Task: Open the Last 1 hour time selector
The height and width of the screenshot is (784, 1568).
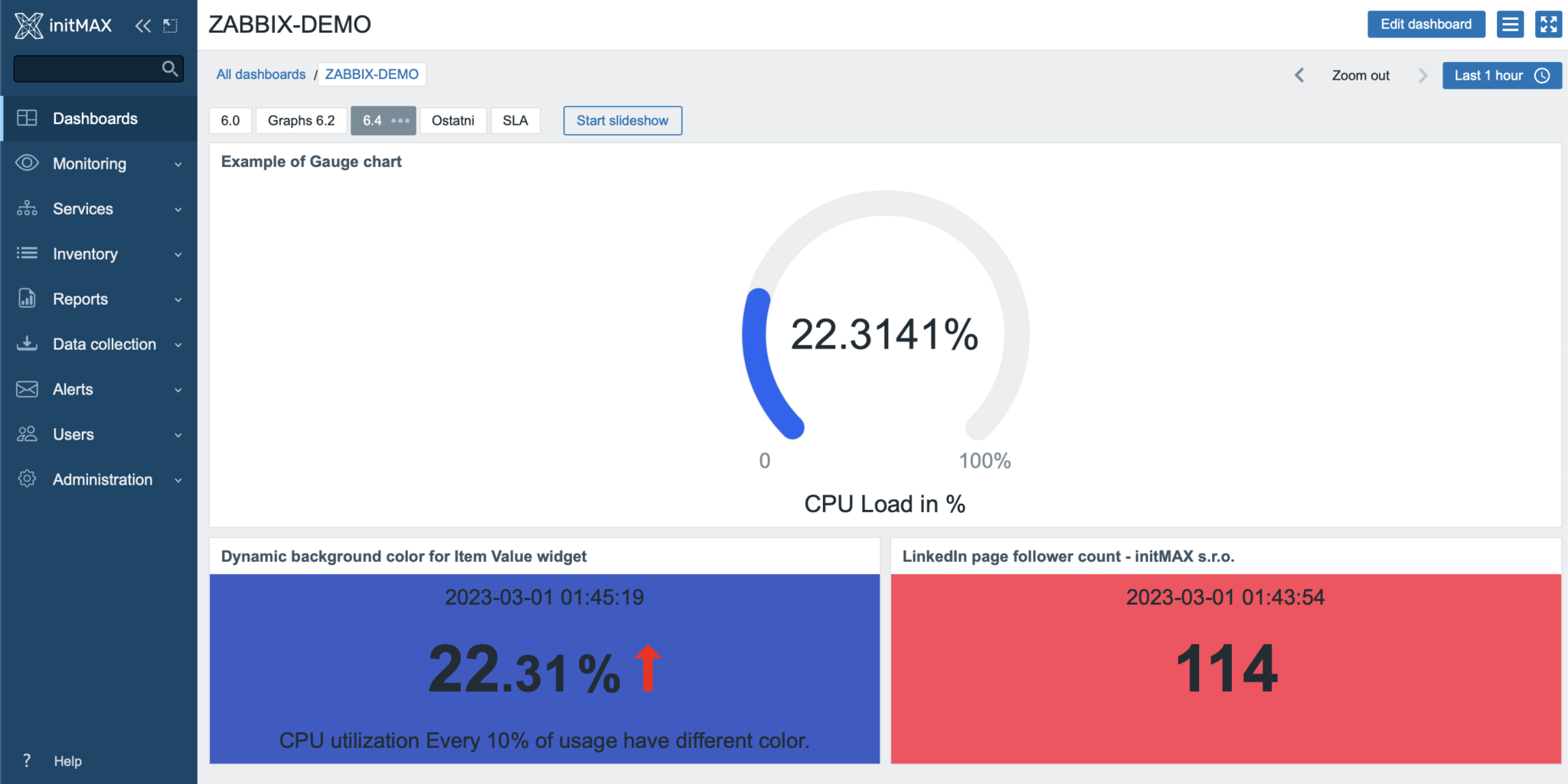Action: [1500, 75]
